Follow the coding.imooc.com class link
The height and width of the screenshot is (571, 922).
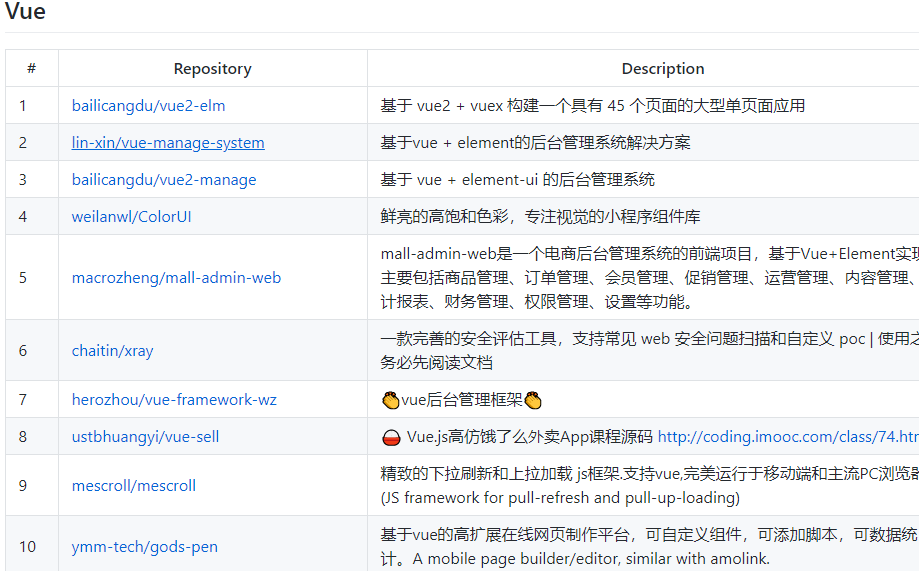point(788,437)
